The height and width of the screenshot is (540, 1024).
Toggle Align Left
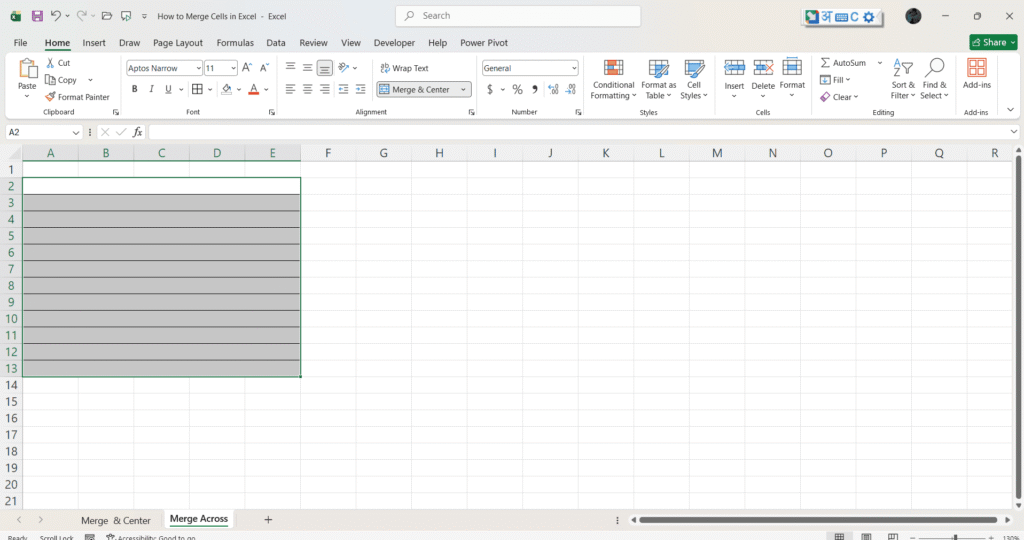[291, 89]
